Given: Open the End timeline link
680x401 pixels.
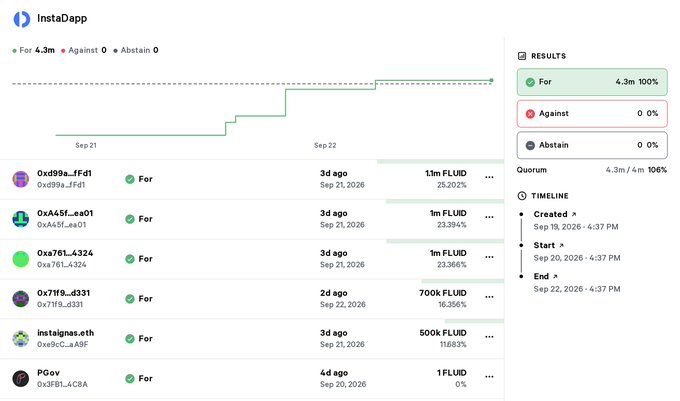Looking at the screenshot, I should click(541, 277).
